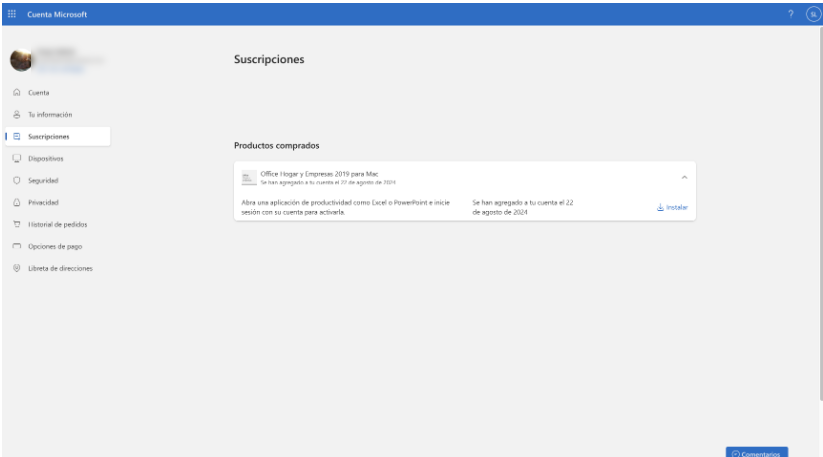Click the Dispositivos monitor icon

pyautogui.click(x=17, y=158)
